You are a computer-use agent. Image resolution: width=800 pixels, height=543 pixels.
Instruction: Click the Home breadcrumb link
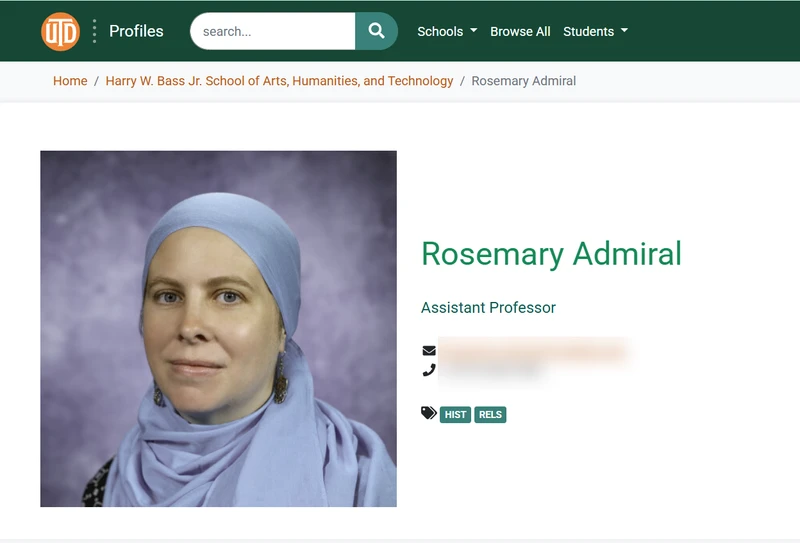coord(70,81)
